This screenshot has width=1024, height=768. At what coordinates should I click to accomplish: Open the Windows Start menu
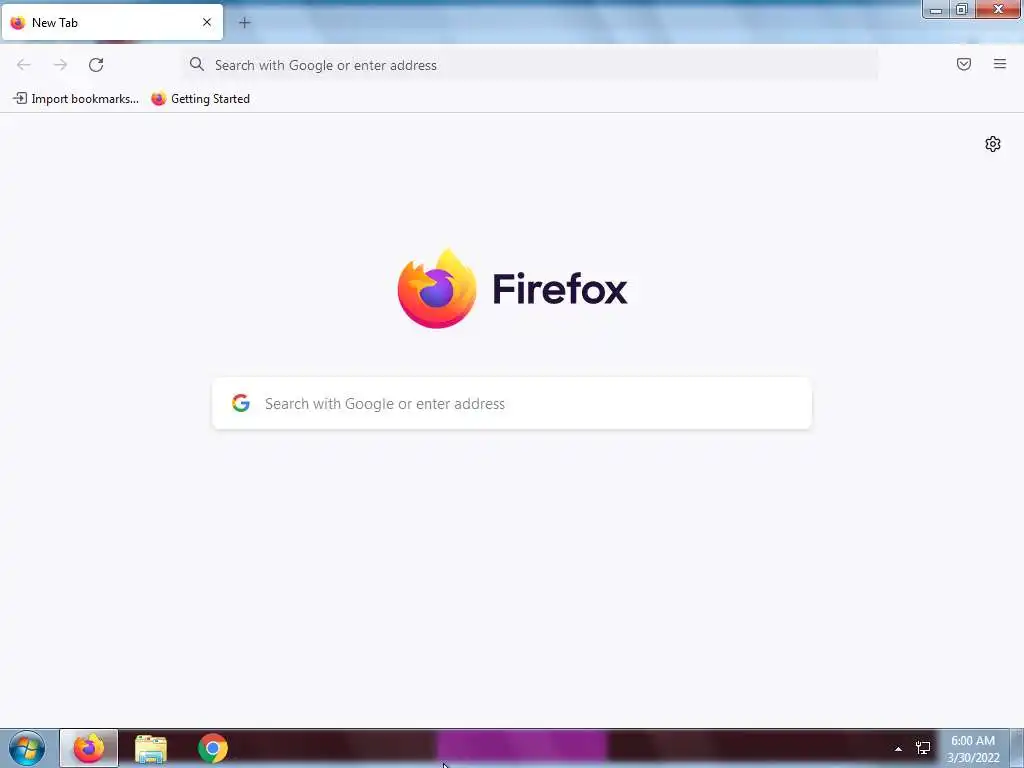point(27,748)
